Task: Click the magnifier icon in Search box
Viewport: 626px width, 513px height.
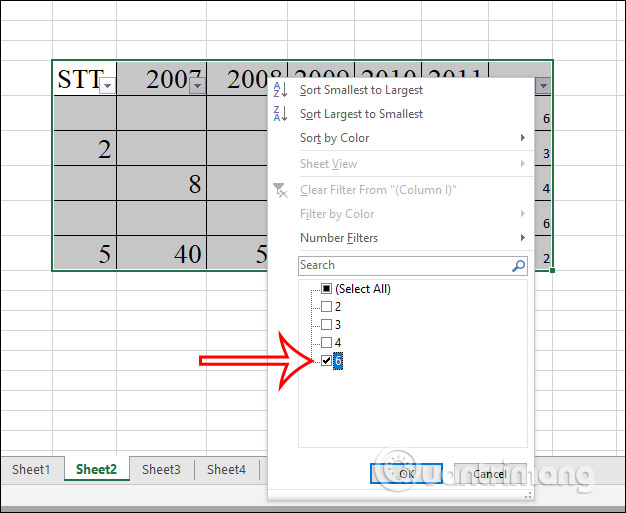Action: tap(518, 266)
